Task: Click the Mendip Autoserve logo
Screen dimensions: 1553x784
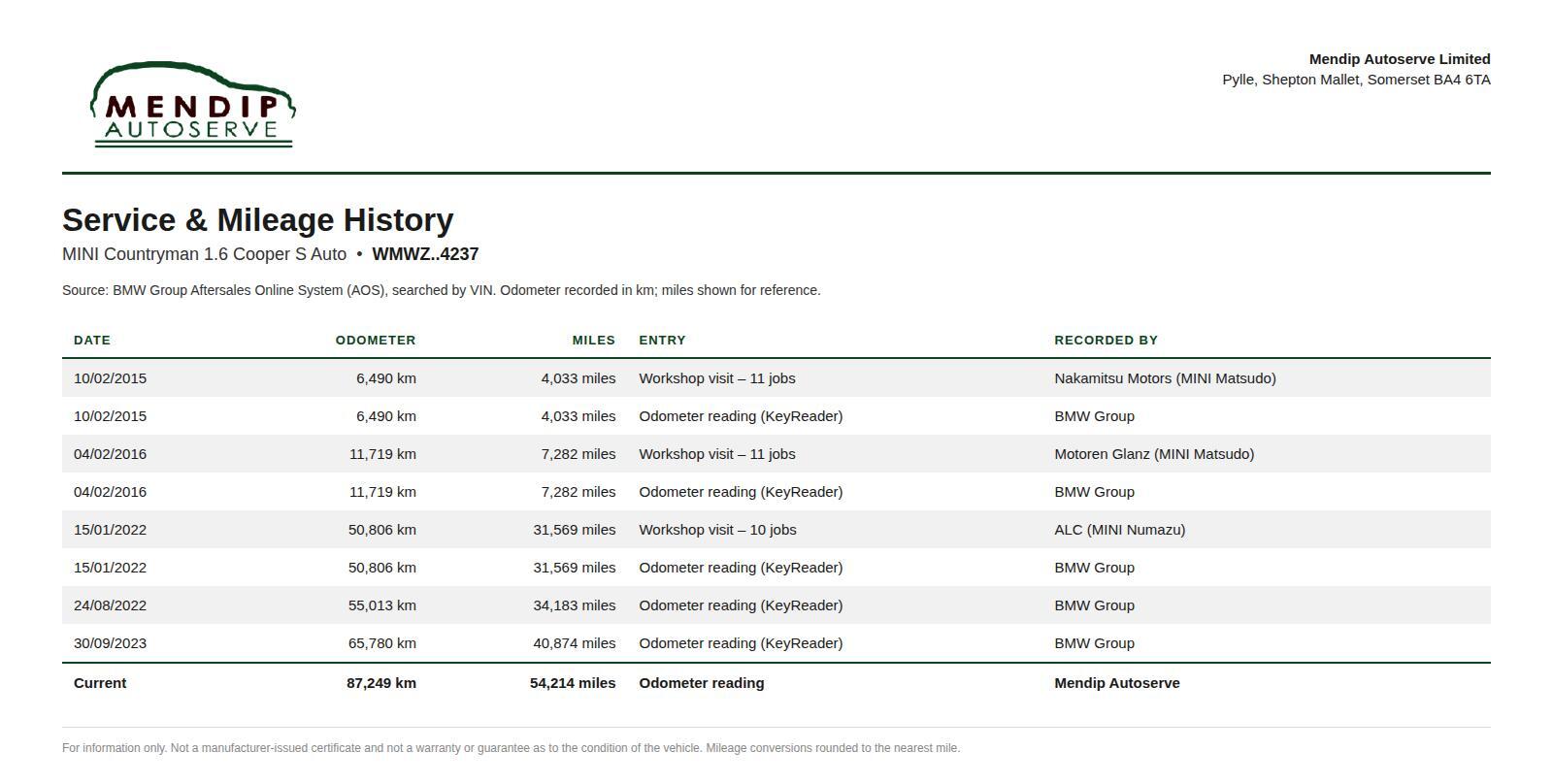Action: click(x=193, y=105)
